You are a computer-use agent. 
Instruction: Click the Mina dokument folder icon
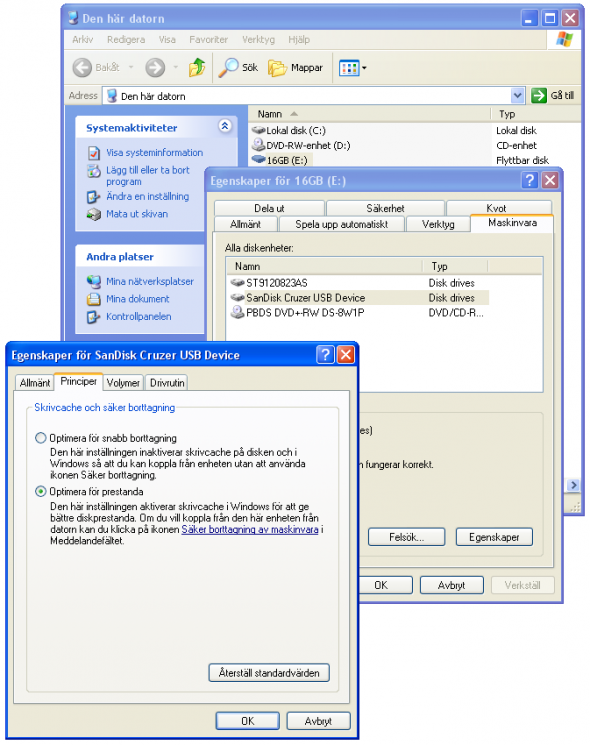94,299
